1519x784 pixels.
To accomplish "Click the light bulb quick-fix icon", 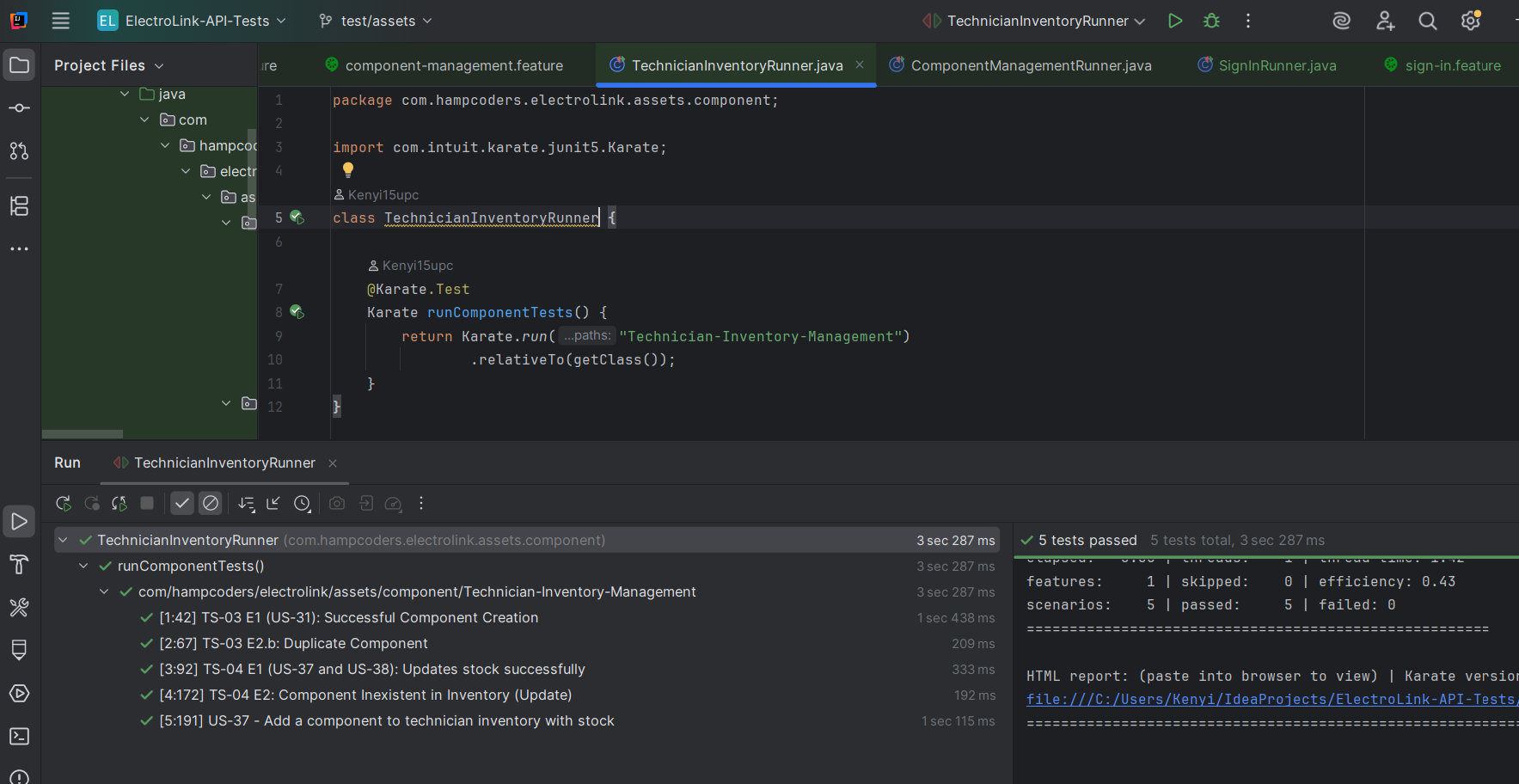I will (348, 170).
